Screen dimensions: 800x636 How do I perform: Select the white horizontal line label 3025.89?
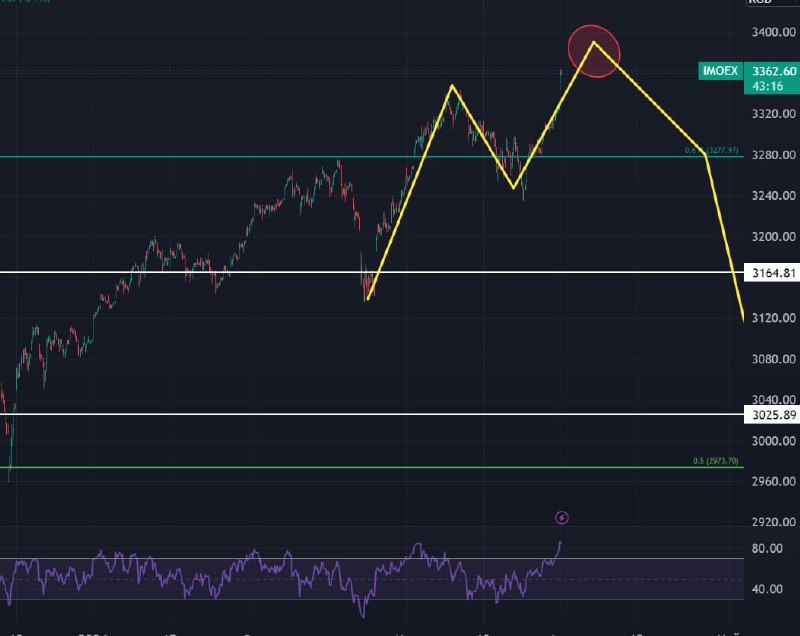(773, 415)
